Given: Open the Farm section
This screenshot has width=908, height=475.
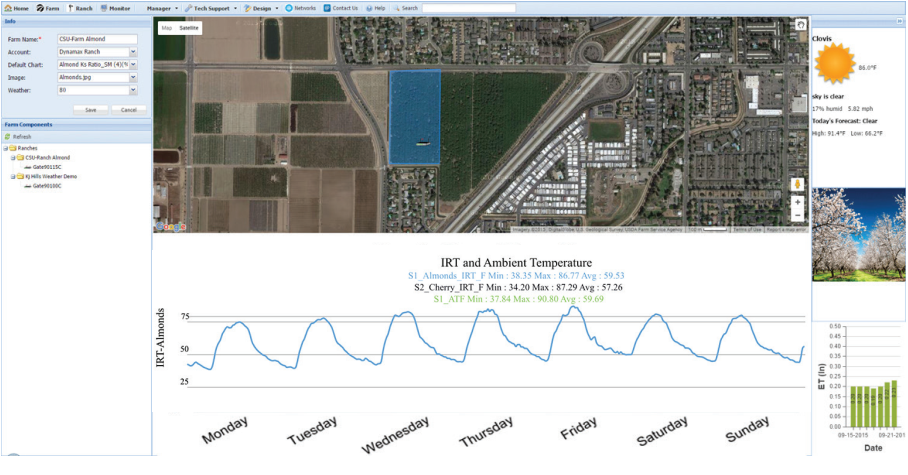Looking at the screenshot, I should (x=48, y=8).
